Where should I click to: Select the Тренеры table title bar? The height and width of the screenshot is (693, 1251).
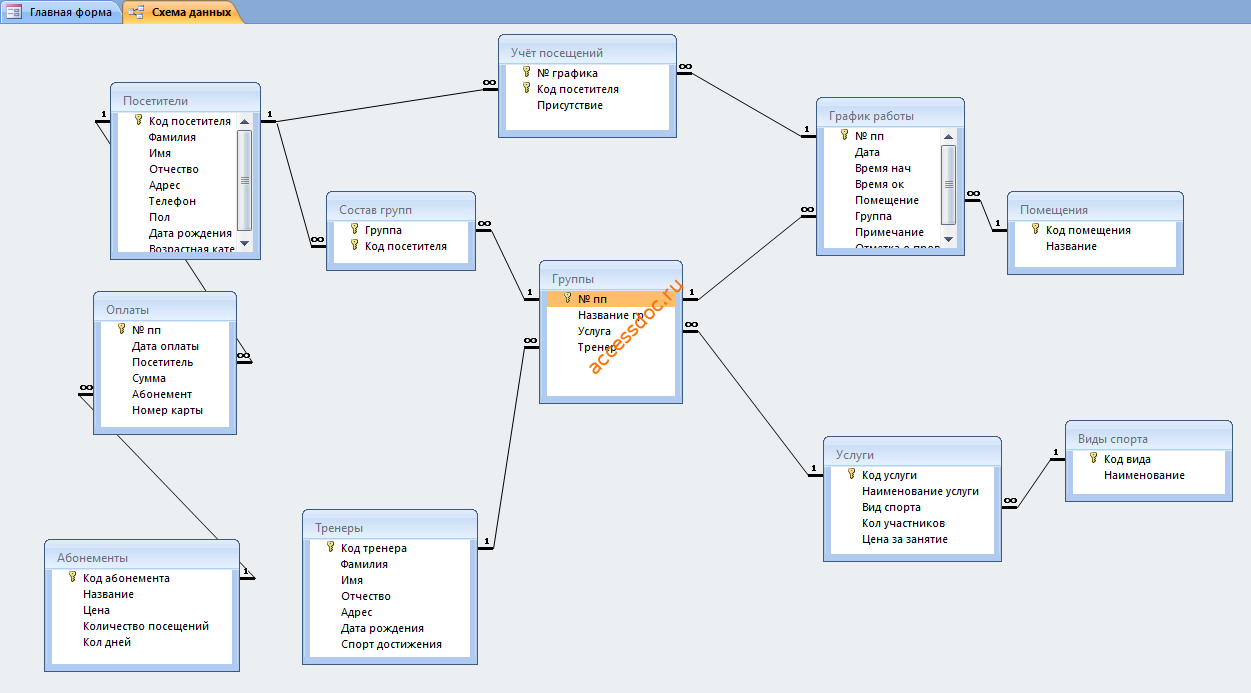point(390,527)
